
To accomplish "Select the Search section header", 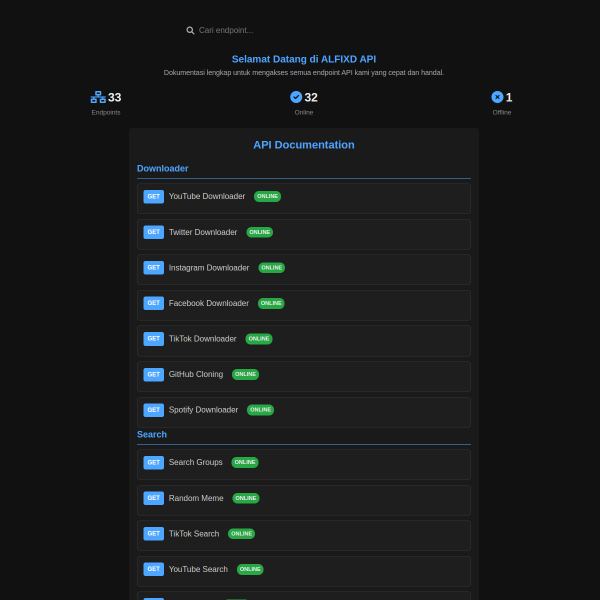I will 152,435.
